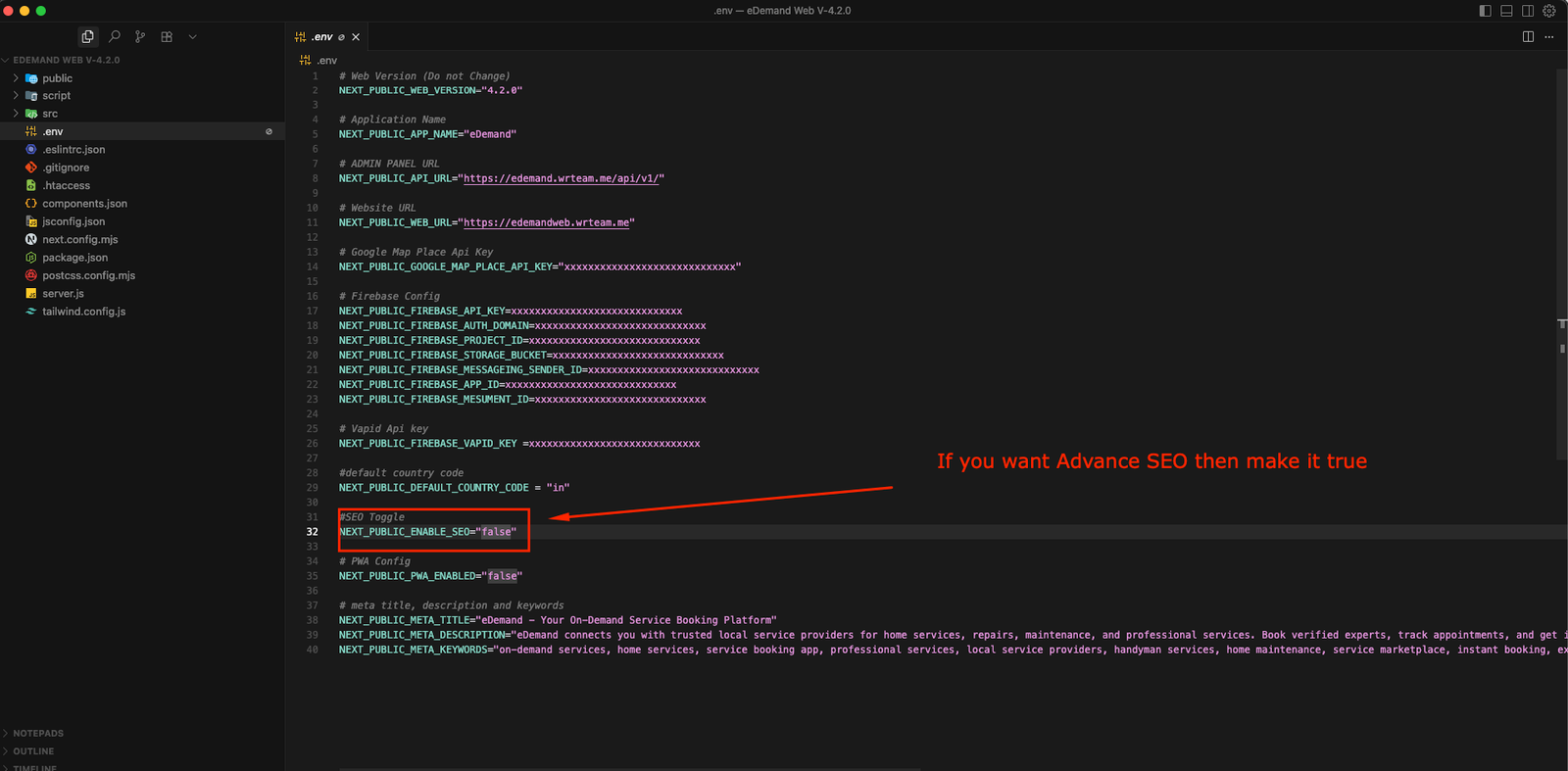
Task: Open editor More Actions ellipsis menu
Action: coord(1549,36)
